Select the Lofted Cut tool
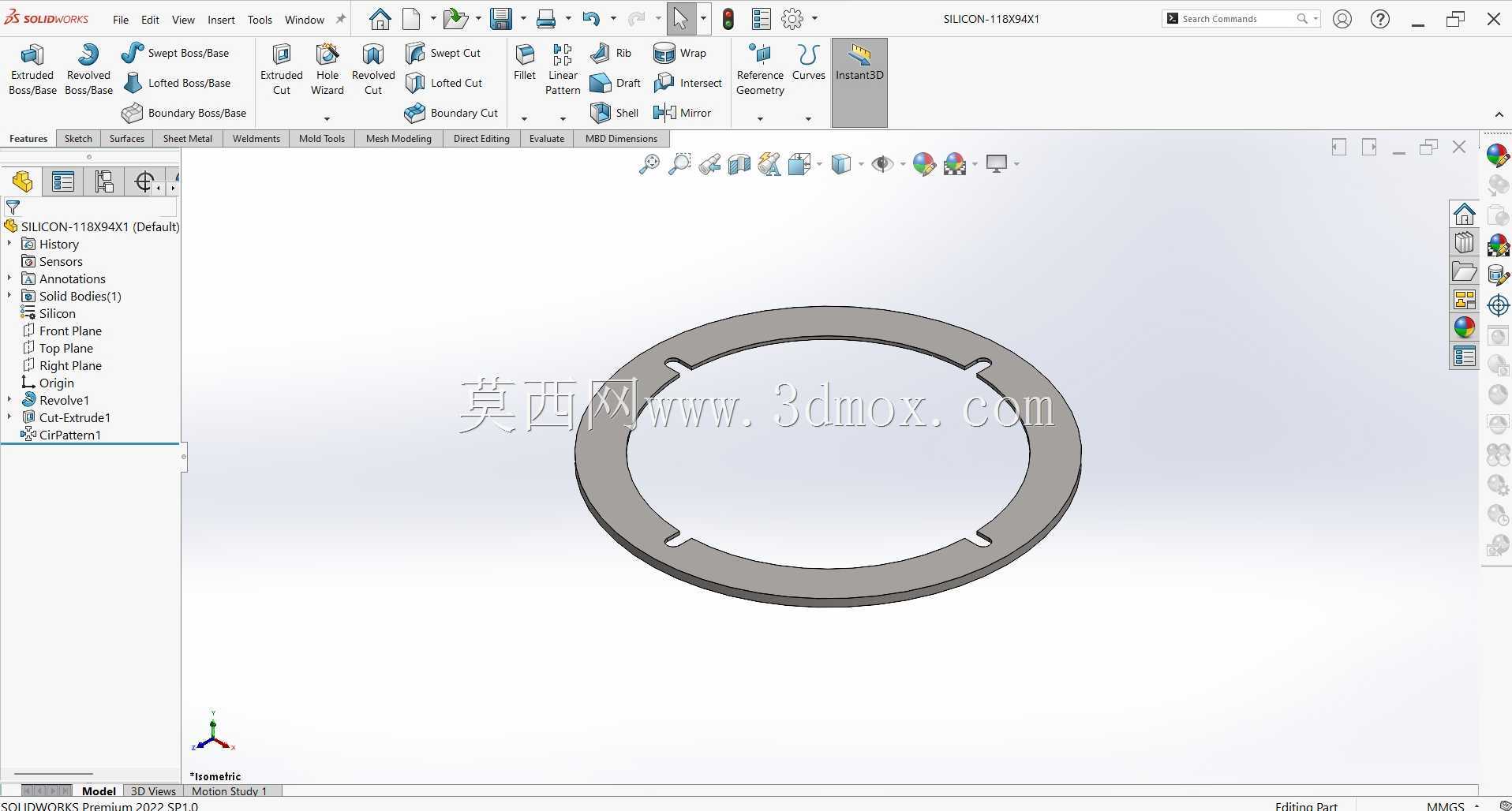Viewport: 1512px width, 811px height. point(443,83)
